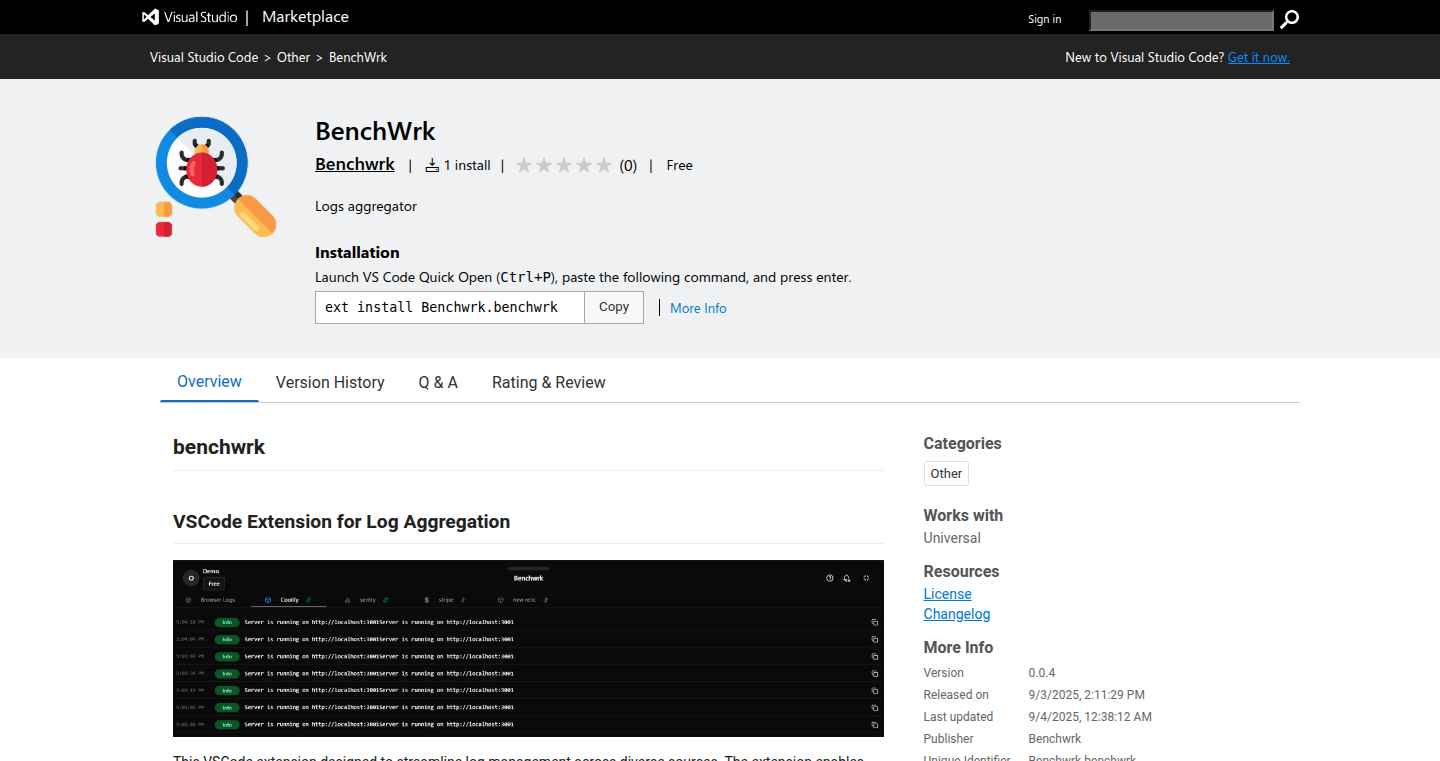Open the More Info link

coord(698,308)
